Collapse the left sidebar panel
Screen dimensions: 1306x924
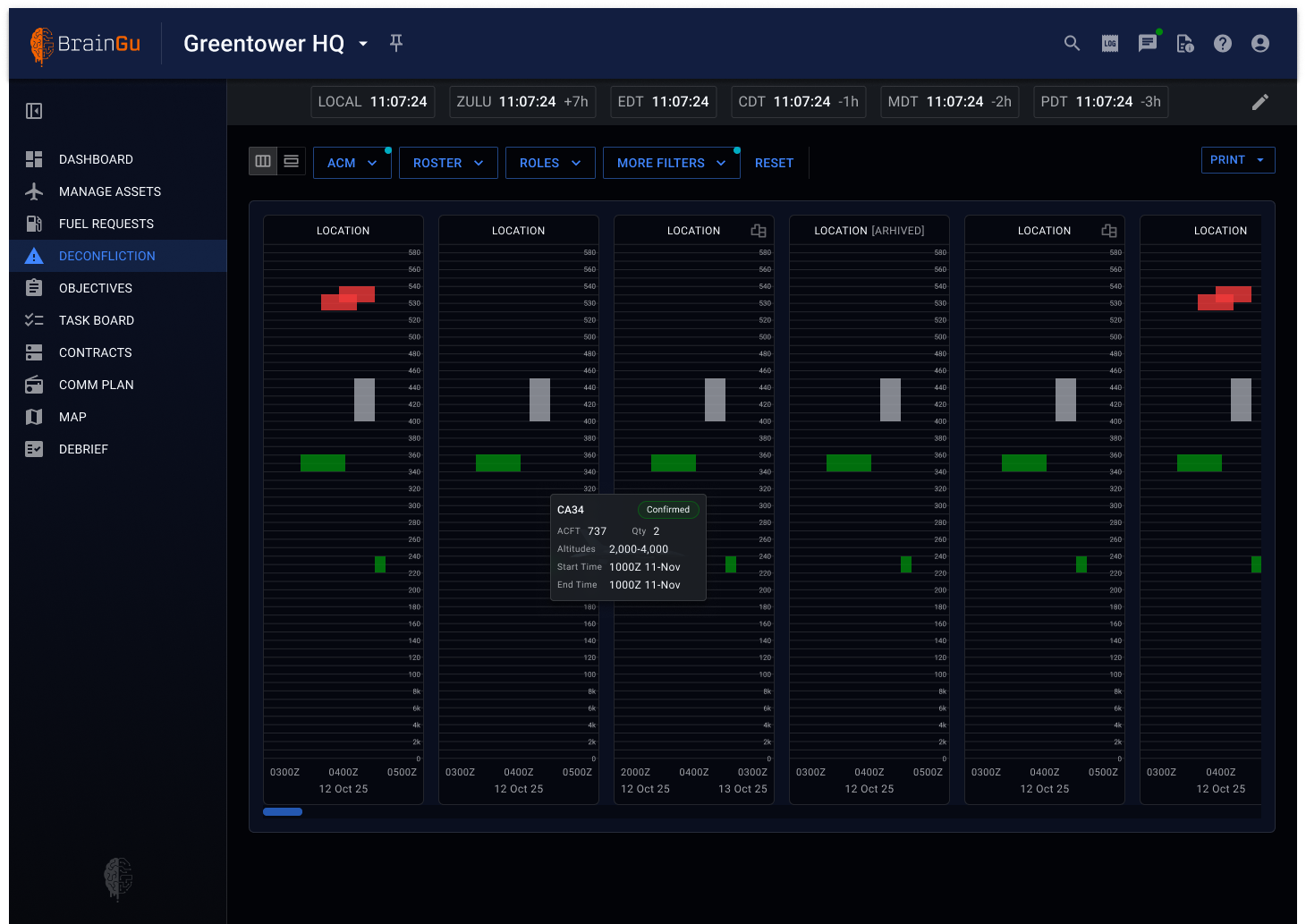click(34, 111)
